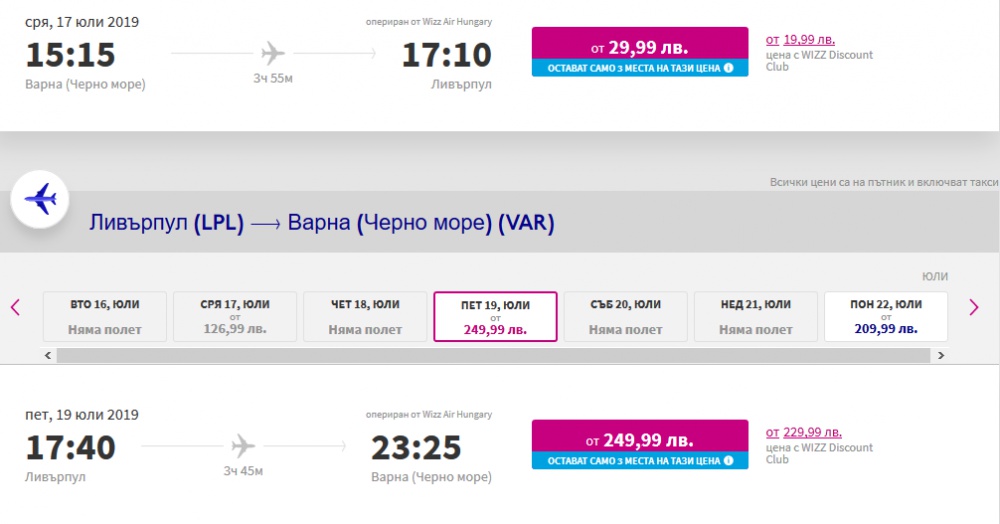
Task: Select the СЪБ 20, ЮЛИ date tab
Action: pyautogui.click(x=626, y=317)
